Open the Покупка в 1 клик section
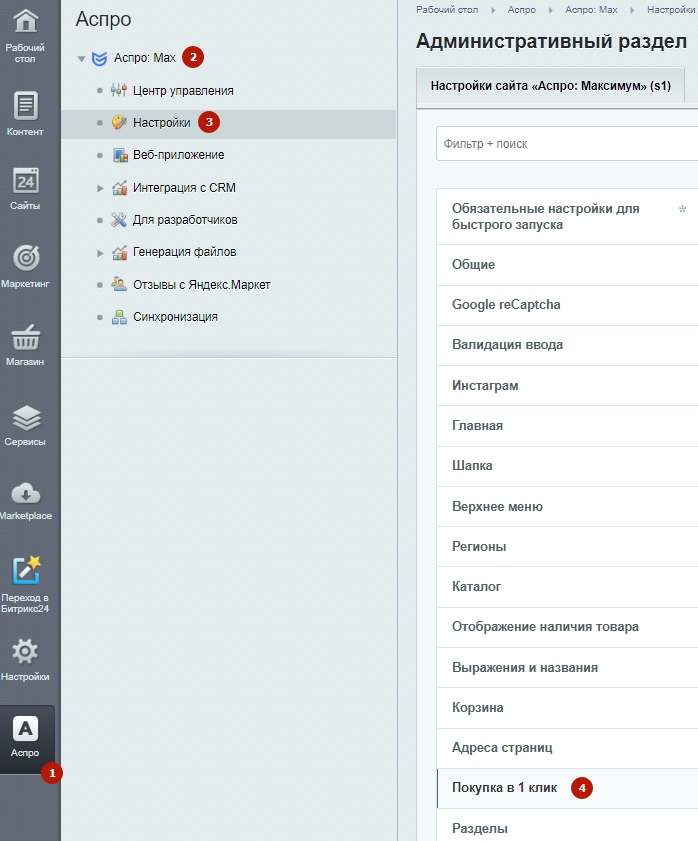The height and width of the screenshot is (841, 698). pos(567,788)
